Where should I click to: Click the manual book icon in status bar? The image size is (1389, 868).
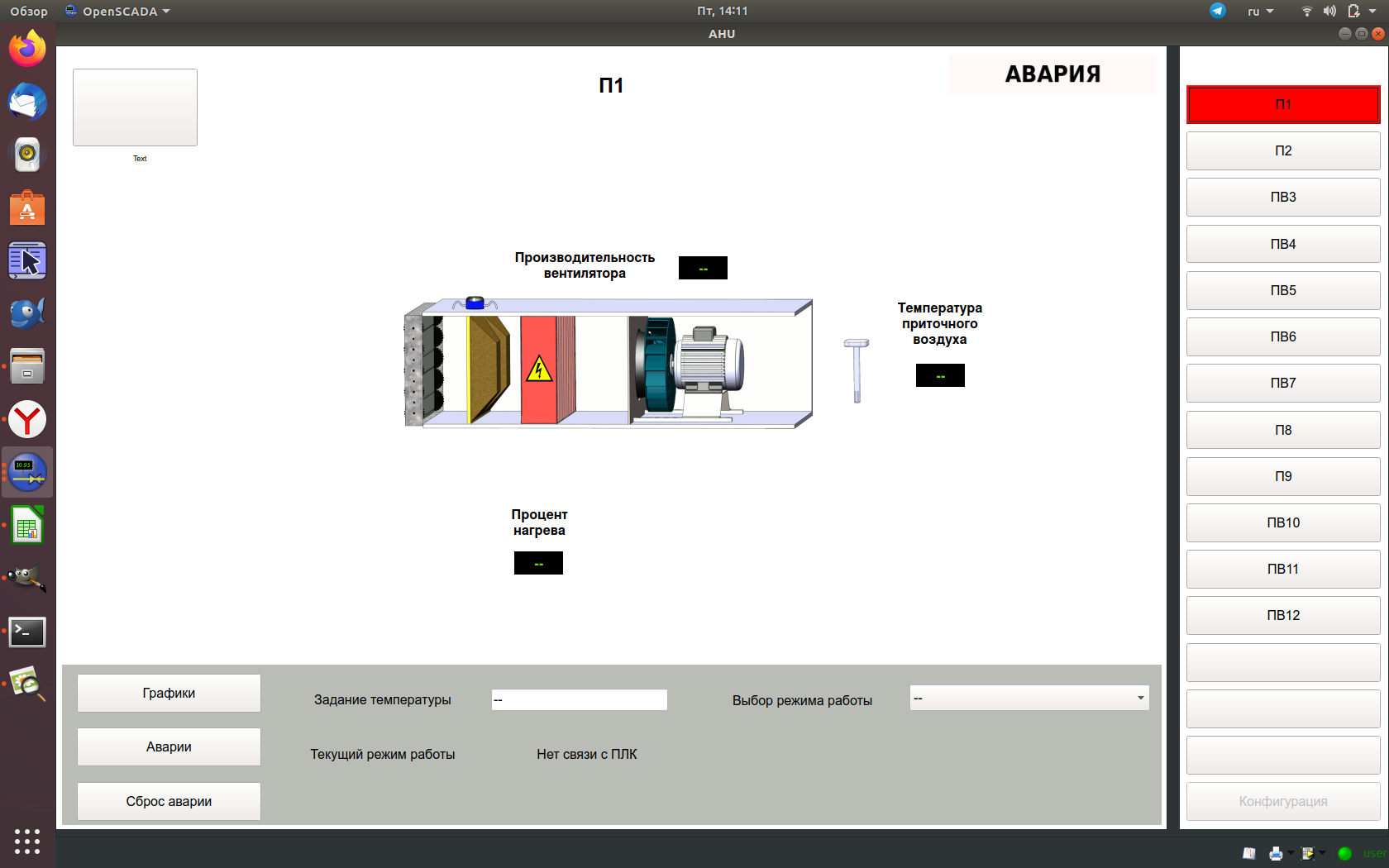click(x=1249, y=853)
